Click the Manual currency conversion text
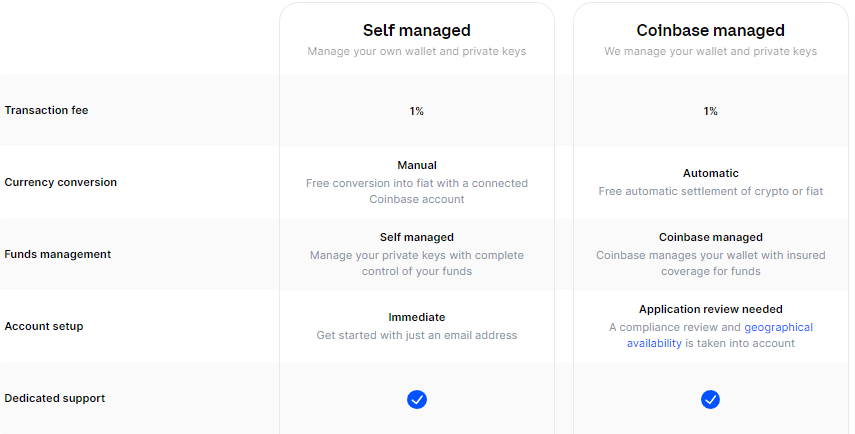Viewport: 855px width, 434px height. coord(416,165)
